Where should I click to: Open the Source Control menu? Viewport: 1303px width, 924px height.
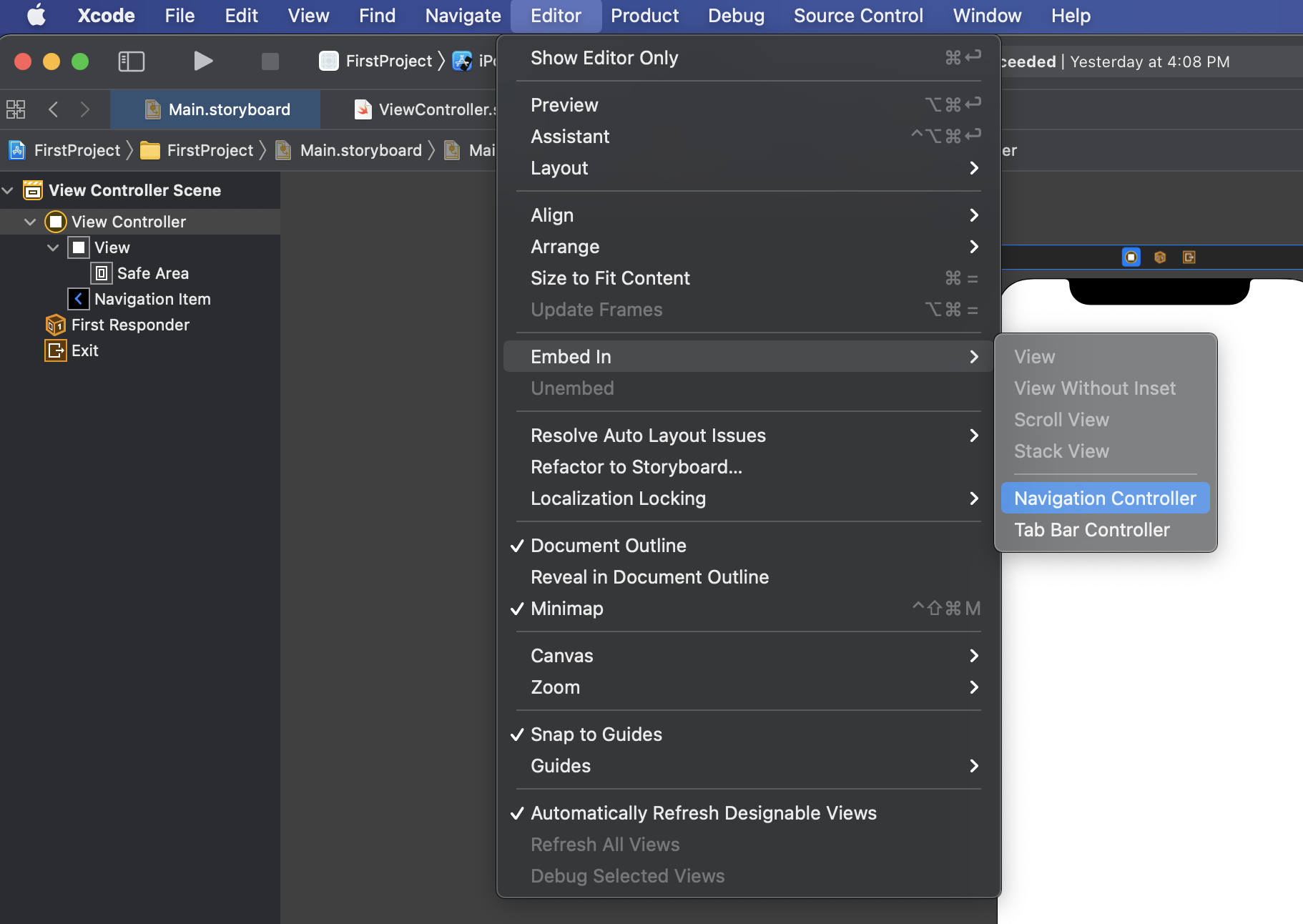click(858, 16)
